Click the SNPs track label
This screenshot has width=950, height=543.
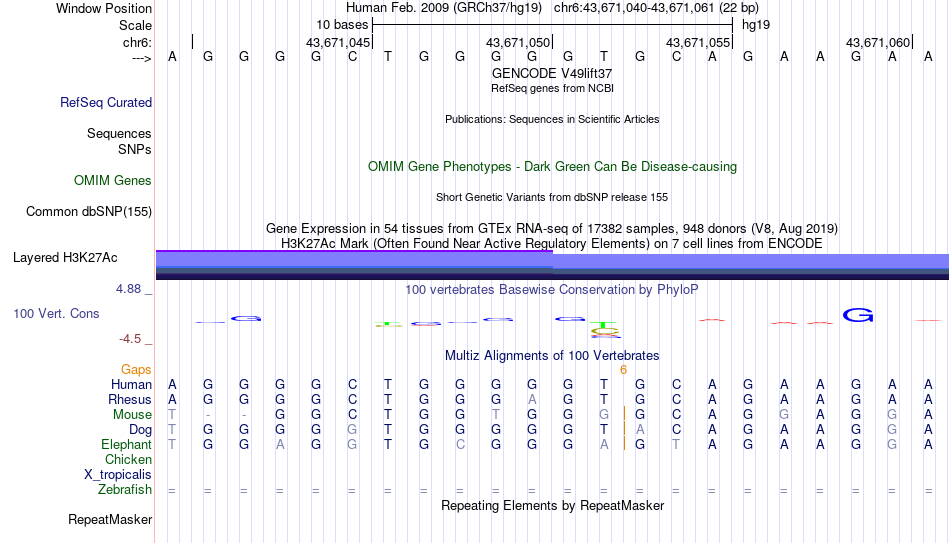[x=135, y=149]
